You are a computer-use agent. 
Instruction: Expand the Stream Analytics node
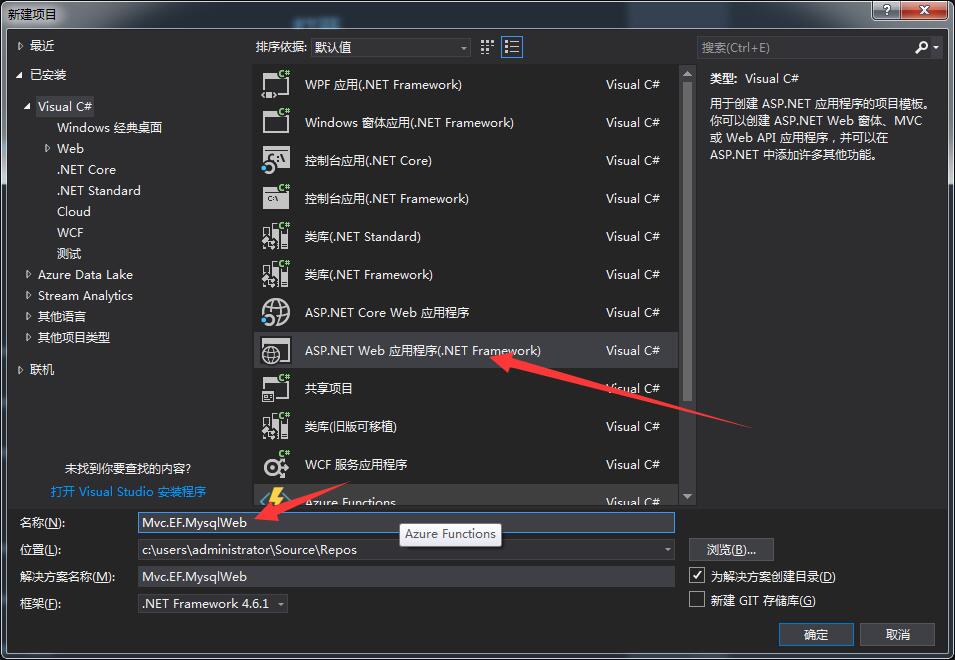tap(28, 295)
